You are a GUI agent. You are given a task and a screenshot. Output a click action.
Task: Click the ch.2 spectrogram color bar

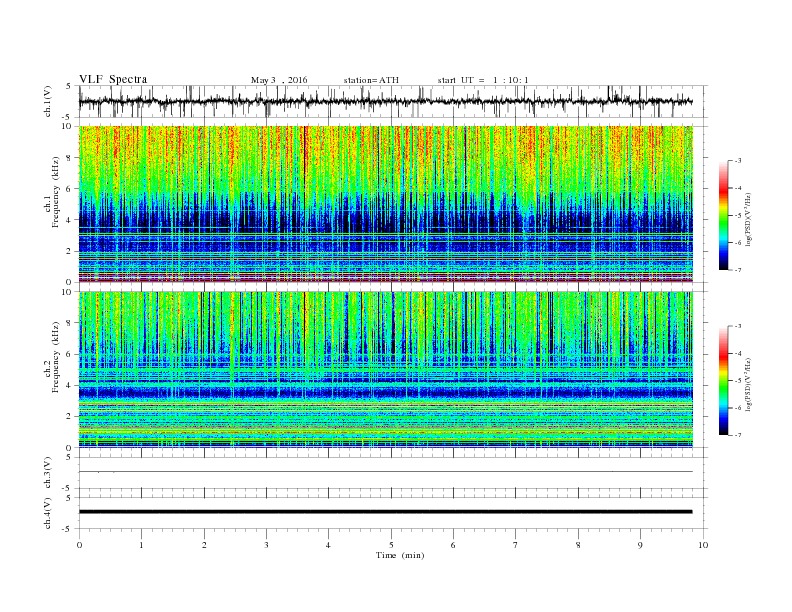coord(723,381)
